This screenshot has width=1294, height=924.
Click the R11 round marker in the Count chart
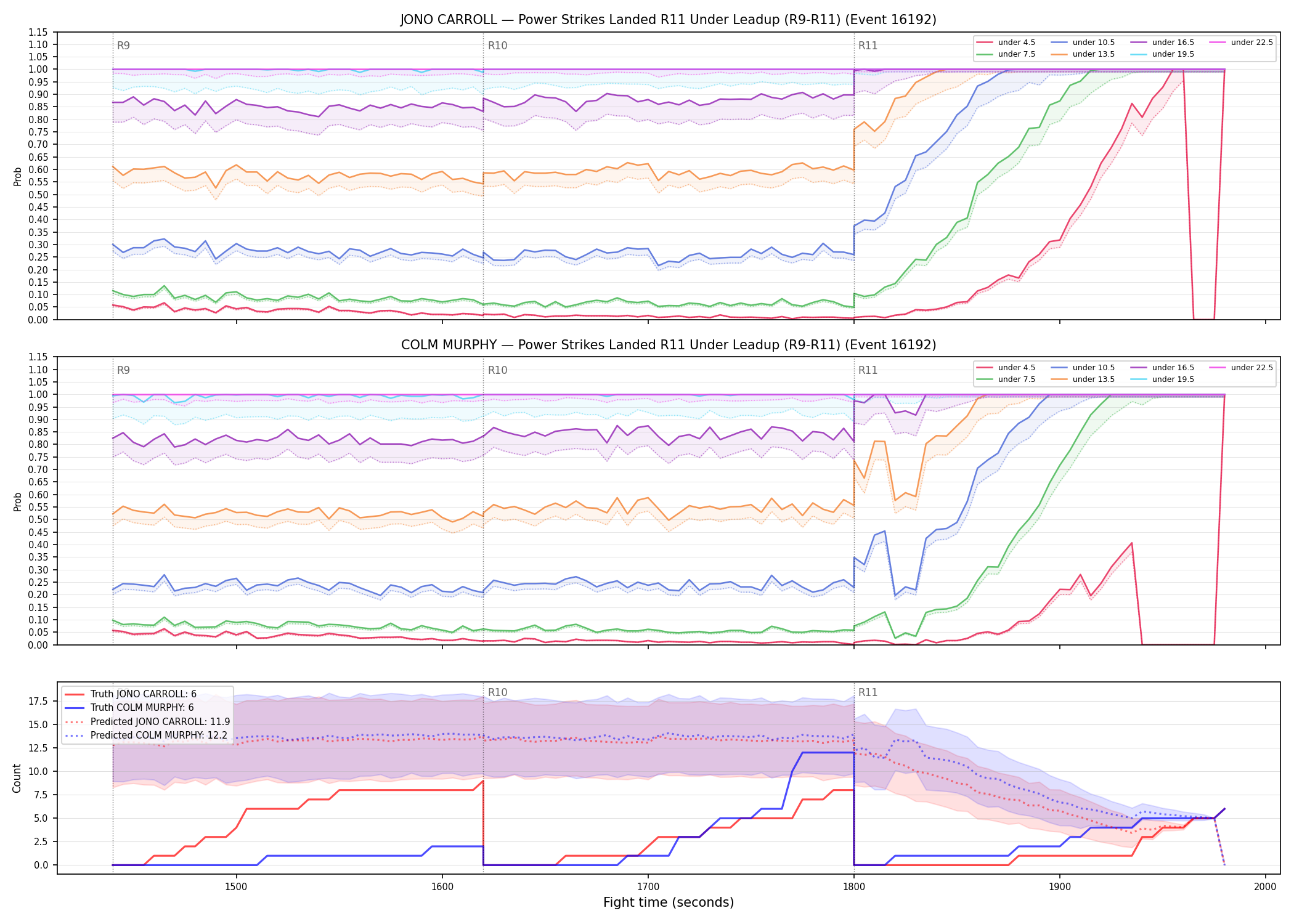pyautogui.click(x=868, y=692)
